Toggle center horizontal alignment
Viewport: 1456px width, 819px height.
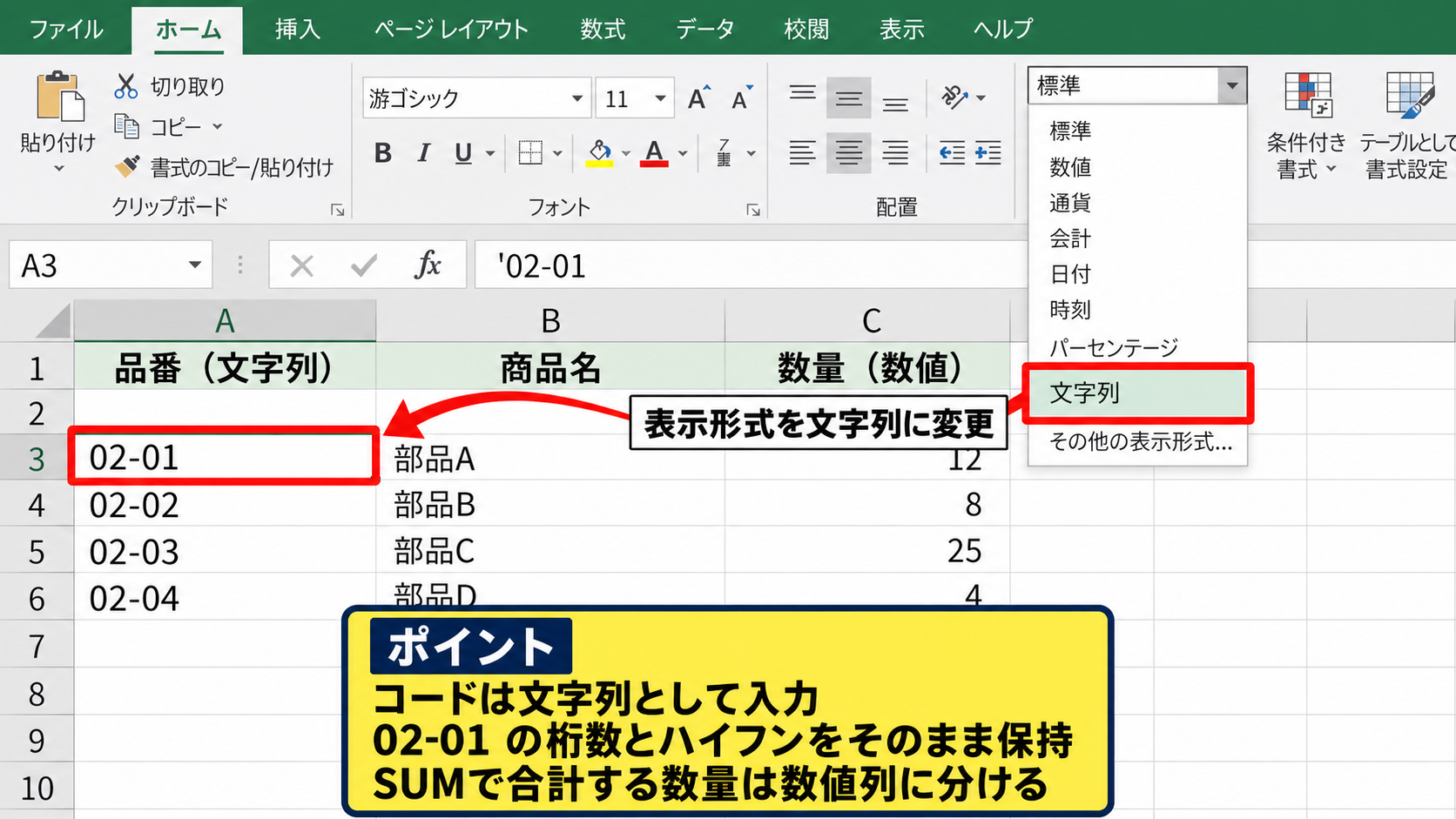tap(848, 153)
